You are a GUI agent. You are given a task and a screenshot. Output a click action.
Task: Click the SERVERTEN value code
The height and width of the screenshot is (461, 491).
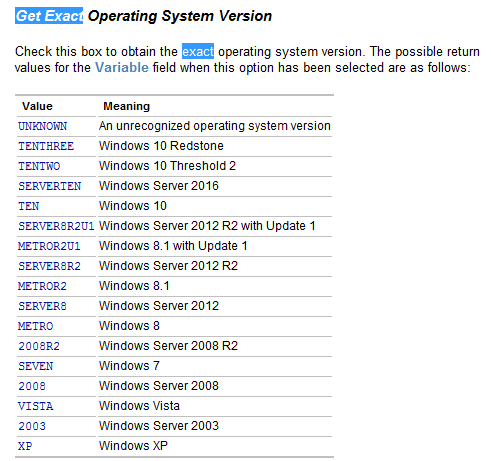click(50, 186)
